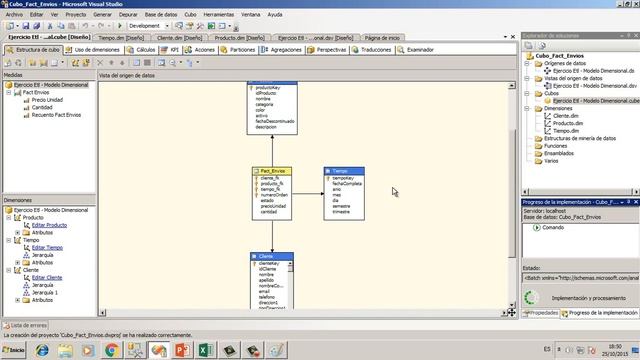Click the Save All icon
The width and height of the screenshot is (640, 360).
pyautogui.click(x=36, y=26)
